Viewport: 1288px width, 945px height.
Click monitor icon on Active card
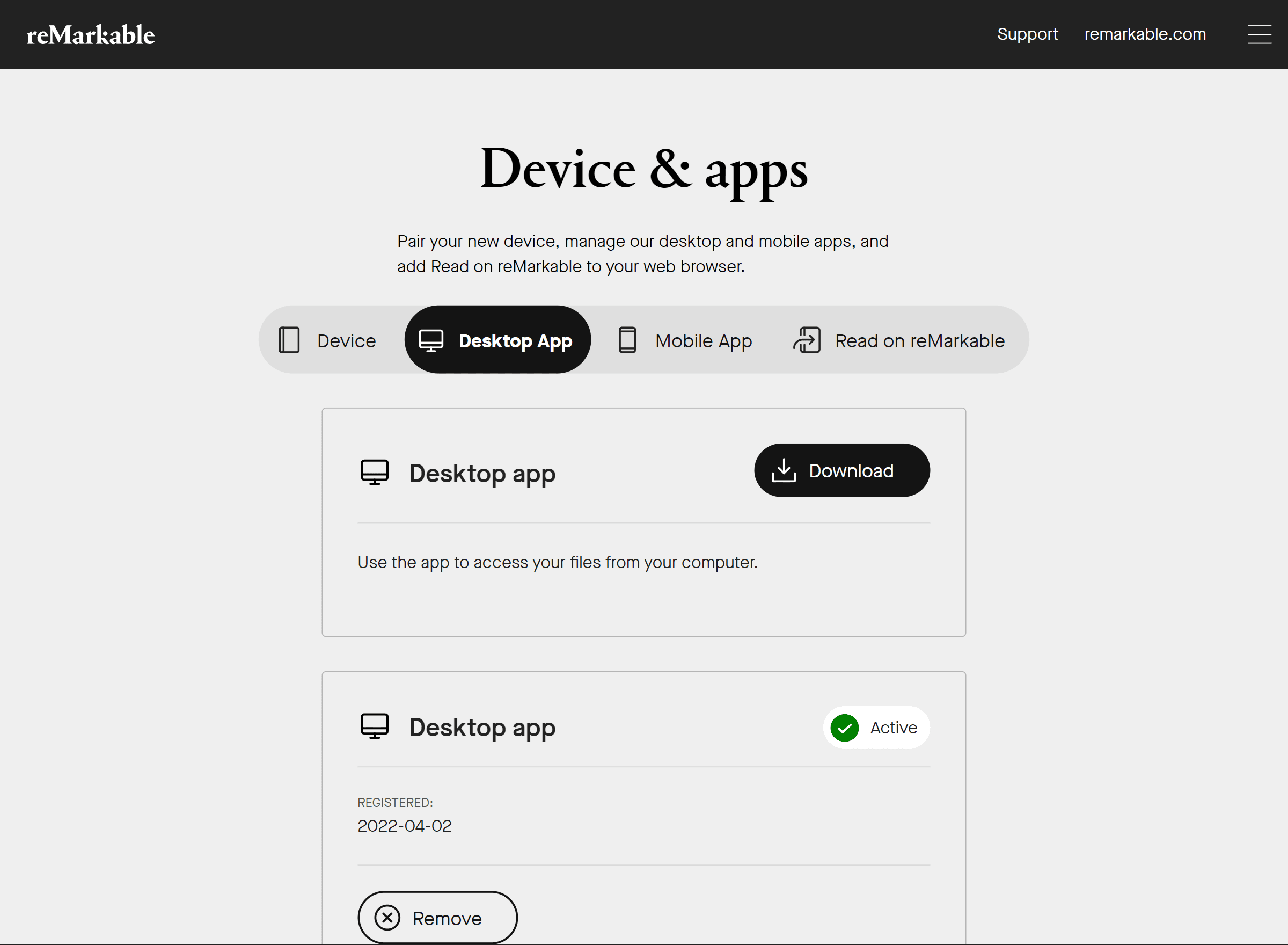click(x=375, y=726)
